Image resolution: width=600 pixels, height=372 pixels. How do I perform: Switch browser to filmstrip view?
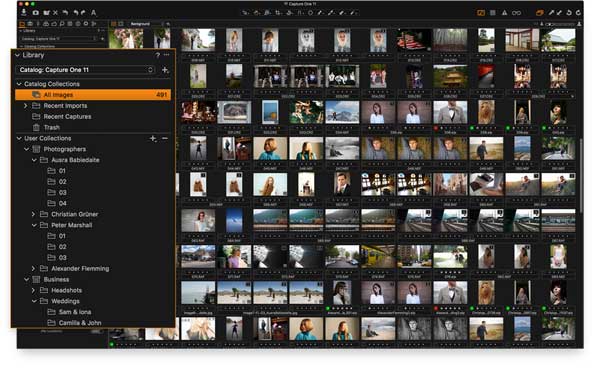(x=121, y=24)
